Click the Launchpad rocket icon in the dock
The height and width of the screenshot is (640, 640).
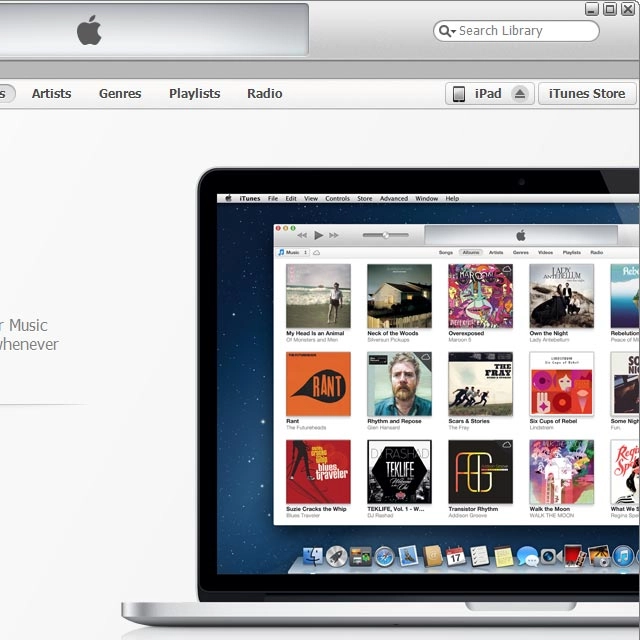pos(337,556)
